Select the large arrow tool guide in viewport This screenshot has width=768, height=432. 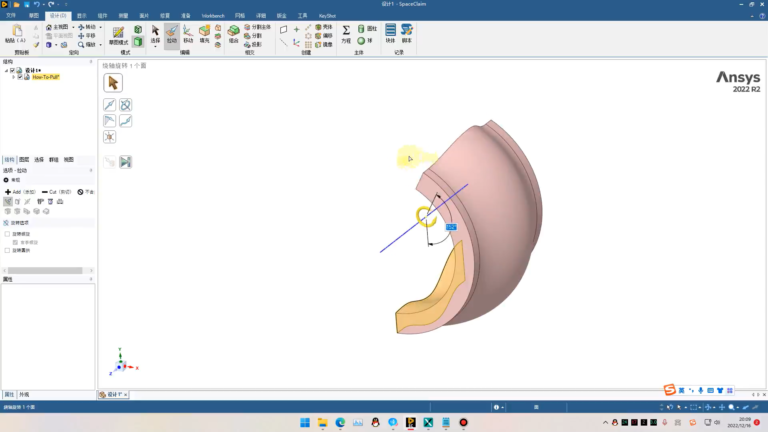coord(113,83)
